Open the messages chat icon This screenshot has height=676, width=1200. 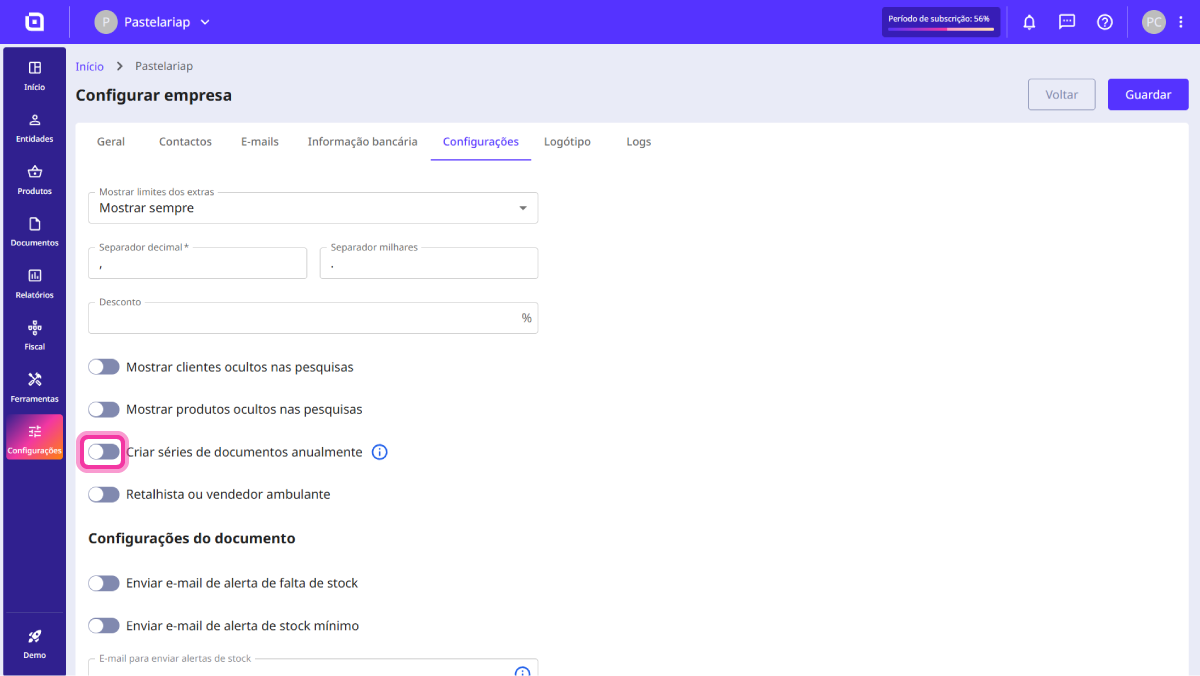[1067, 22]
